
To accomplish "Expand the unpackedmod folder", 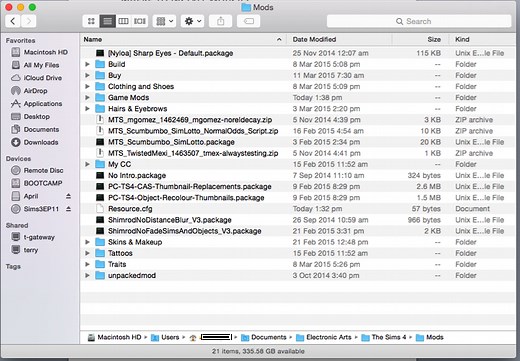I will click(x=87, y=275).
